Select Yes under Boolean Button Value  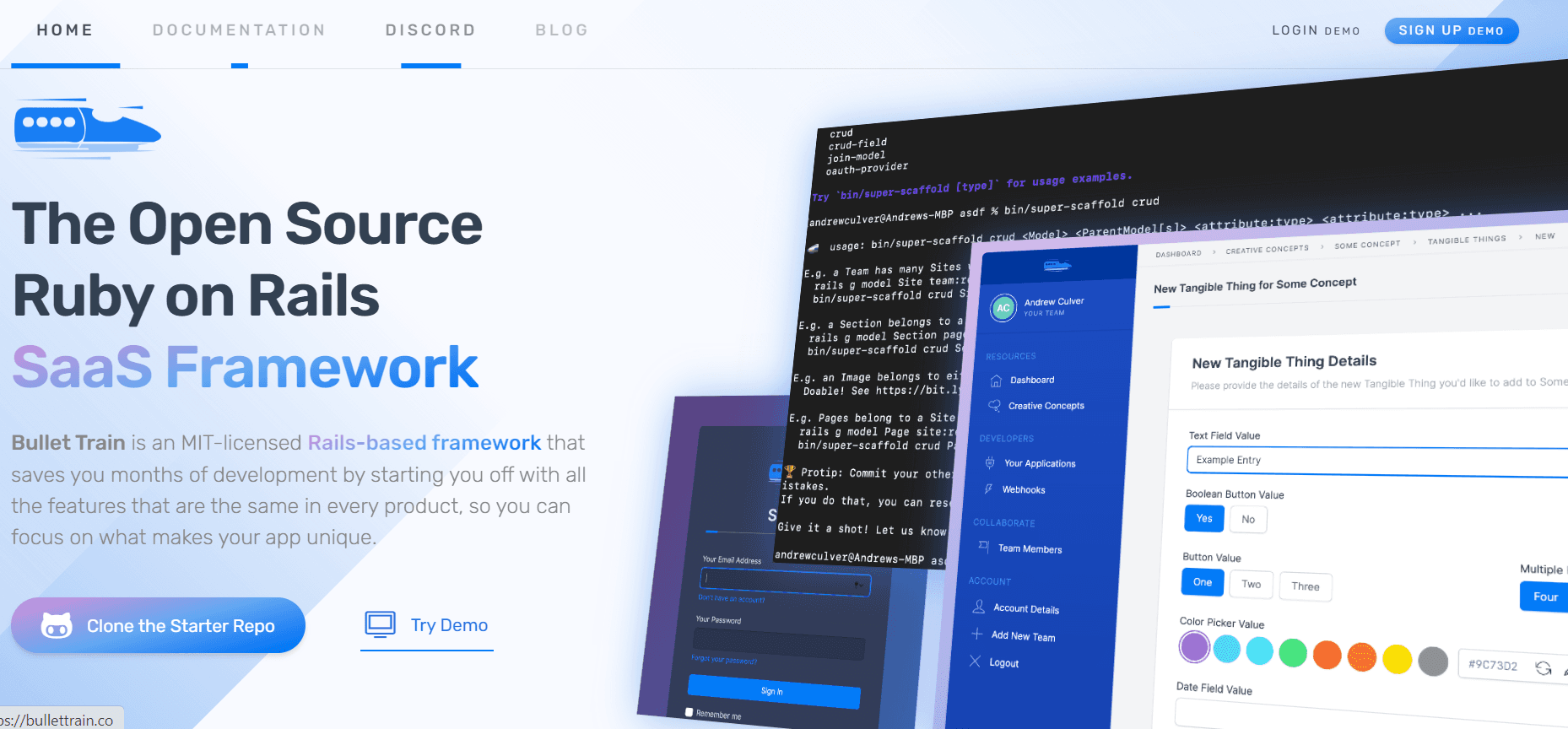[1204, 518]
